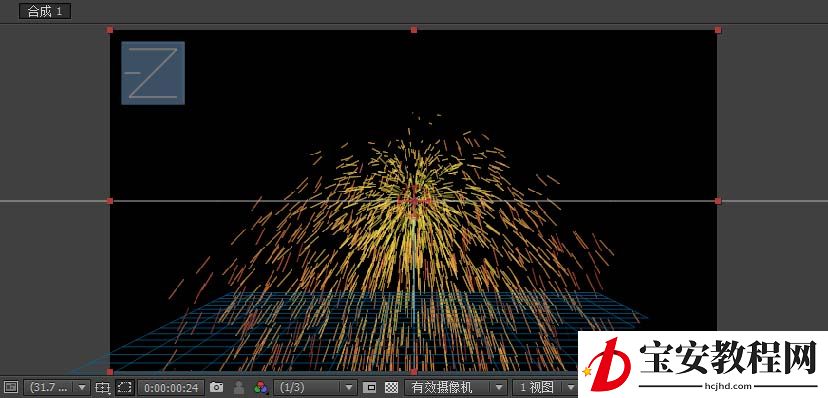Open the 有效摄像机 3D view dropdown
Screen dimensions: 828x398
click(455, 387)
